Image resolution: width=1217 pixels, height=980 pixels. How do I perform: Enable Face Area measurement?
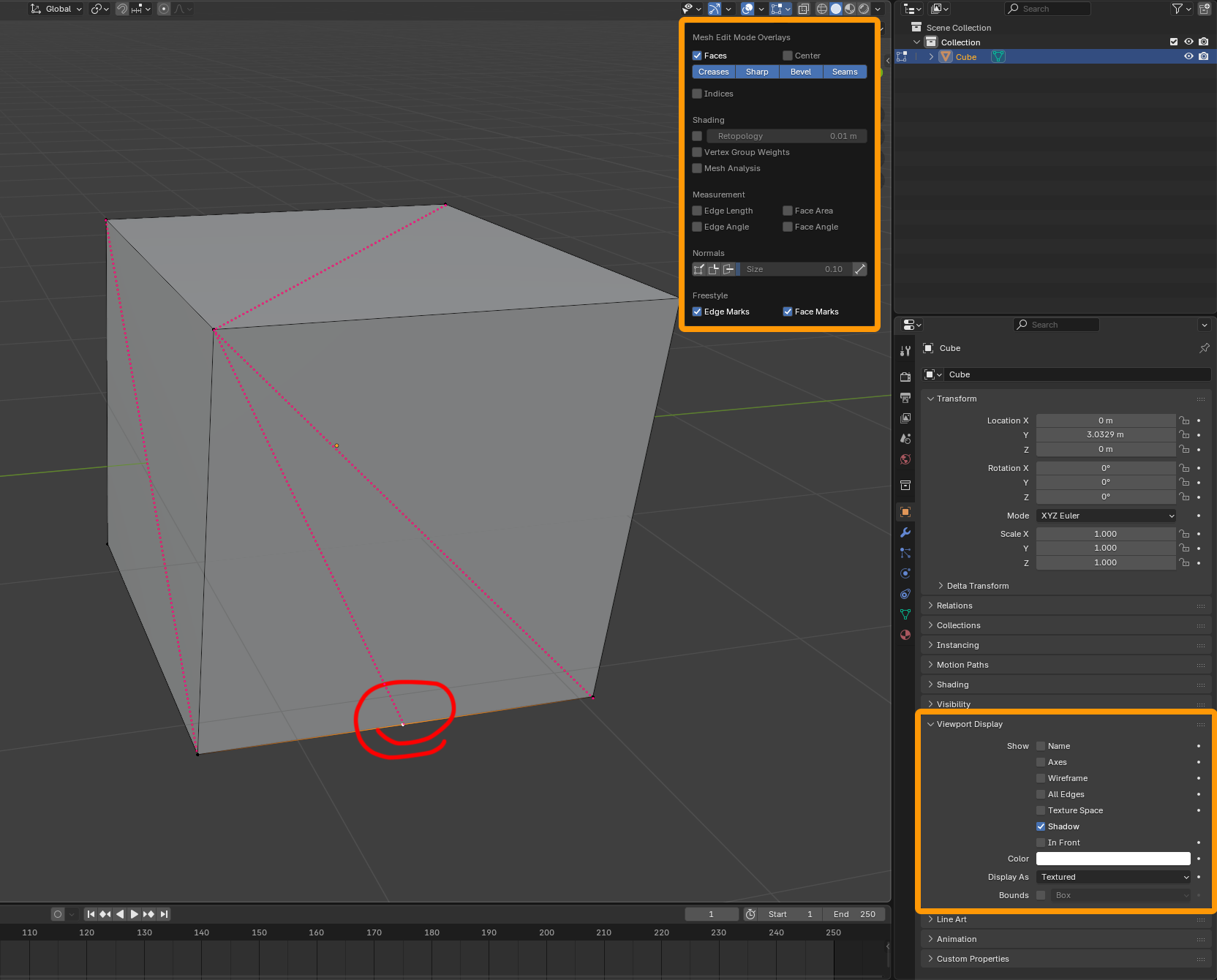click(x=788, y=211)
